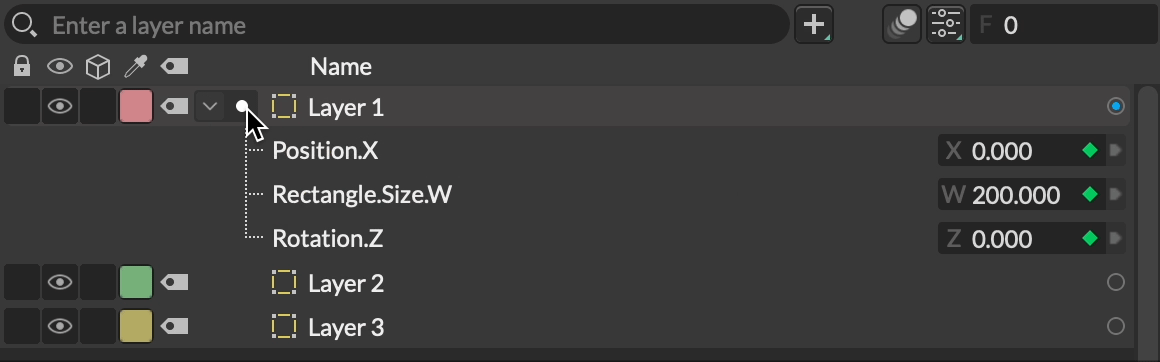The height and width of the screenshot is (362, 1160).
Task: Click the add layer plus button
Action: pos(814,24)
